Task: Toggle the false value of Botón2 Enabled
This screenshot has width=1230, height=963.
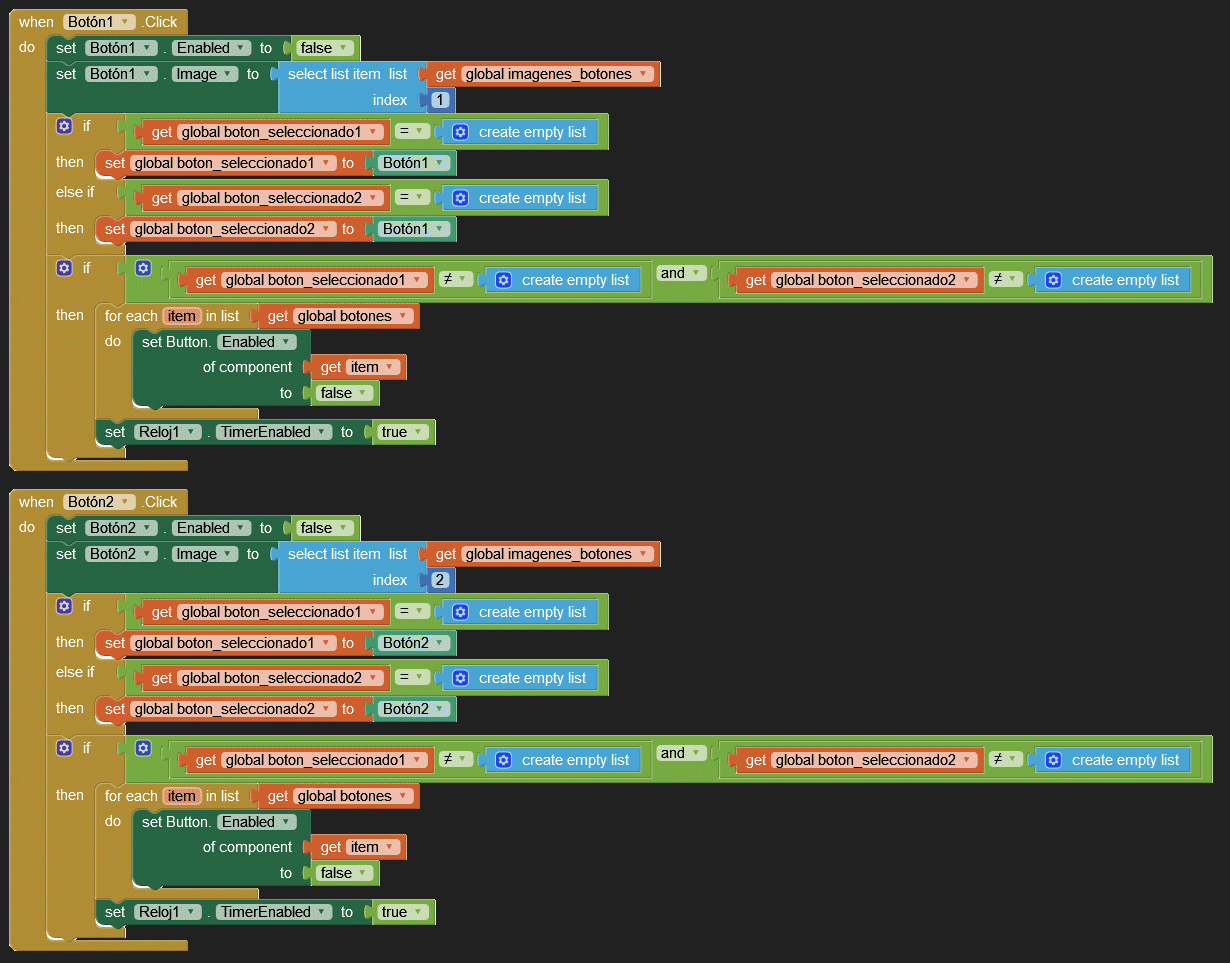Action: click(x=323, y=528)
